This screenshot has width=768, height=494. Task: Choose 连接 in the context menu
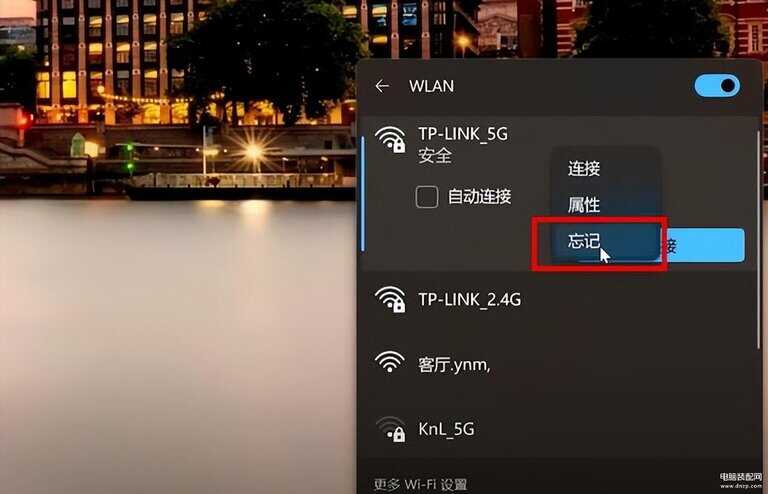(x=584, y=168)
